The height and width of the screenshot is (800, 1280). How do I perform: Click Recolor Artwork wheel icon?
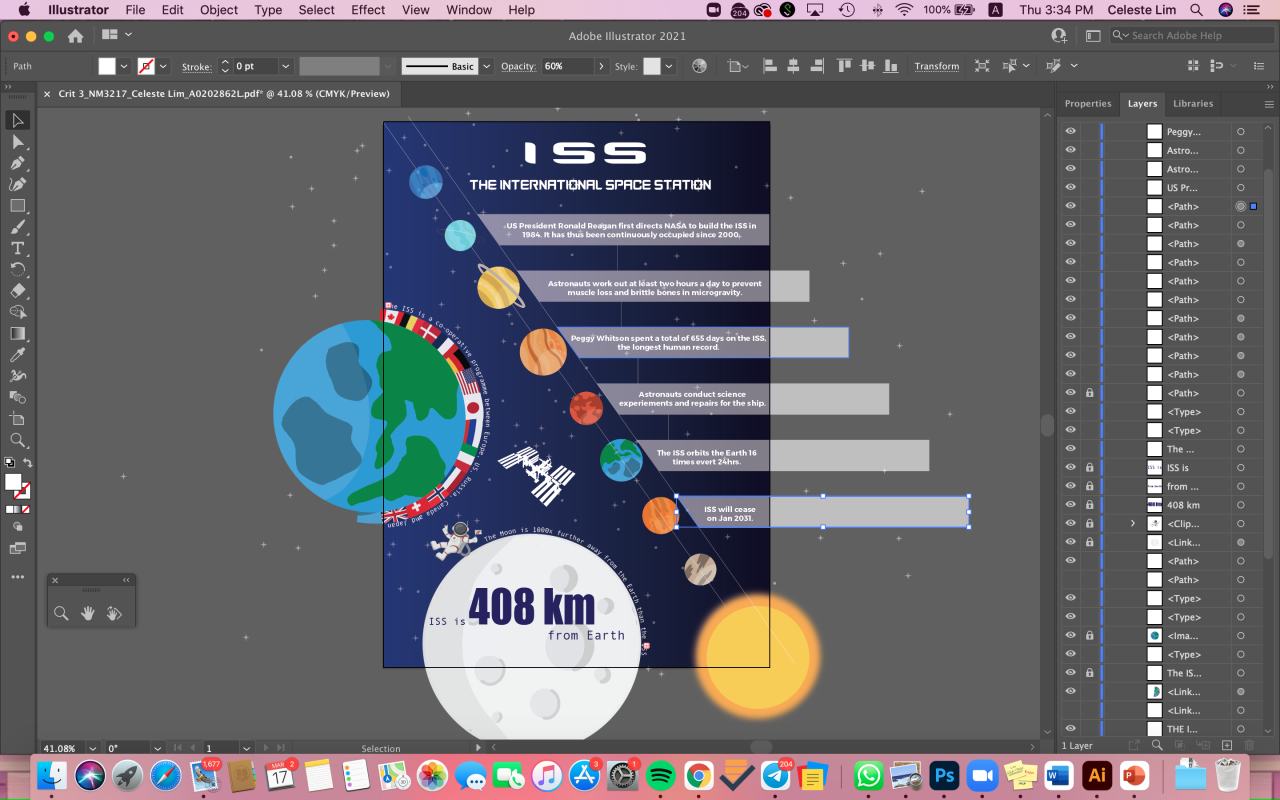[x=699, y=66]
